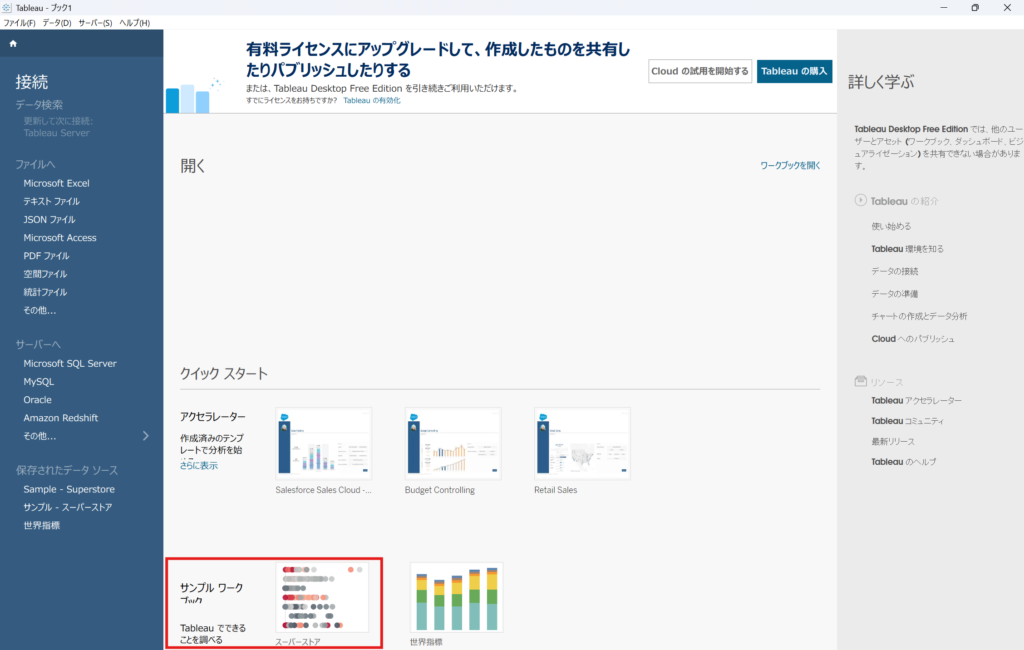
Task: Click the play icon beside Tableau の紹介
Action: (860, 201)
